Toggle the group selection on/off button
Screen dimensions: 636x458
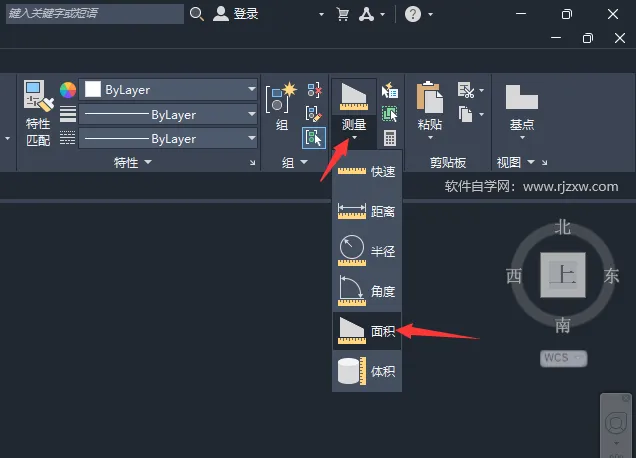coord(314,138)
